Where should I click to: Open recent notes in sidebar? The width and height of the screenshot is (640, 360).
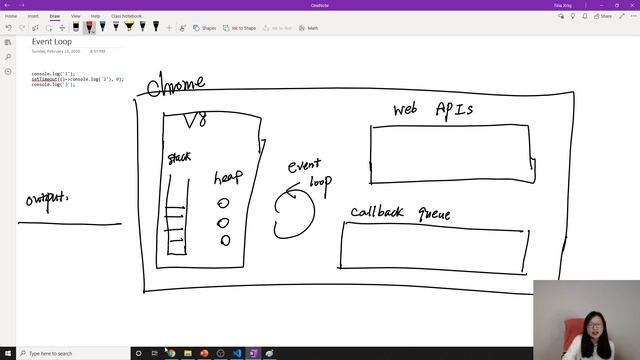point(8,71)
